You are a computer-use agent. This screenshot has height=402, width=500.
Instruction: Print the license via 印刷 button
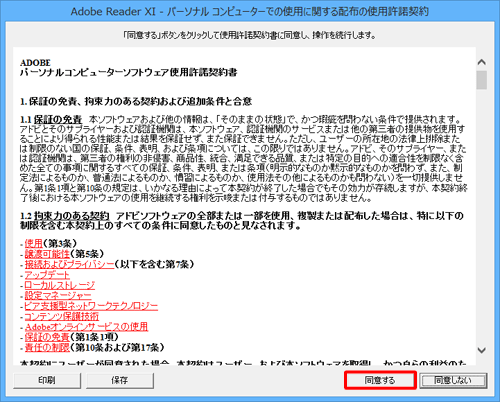coord(47,380)
